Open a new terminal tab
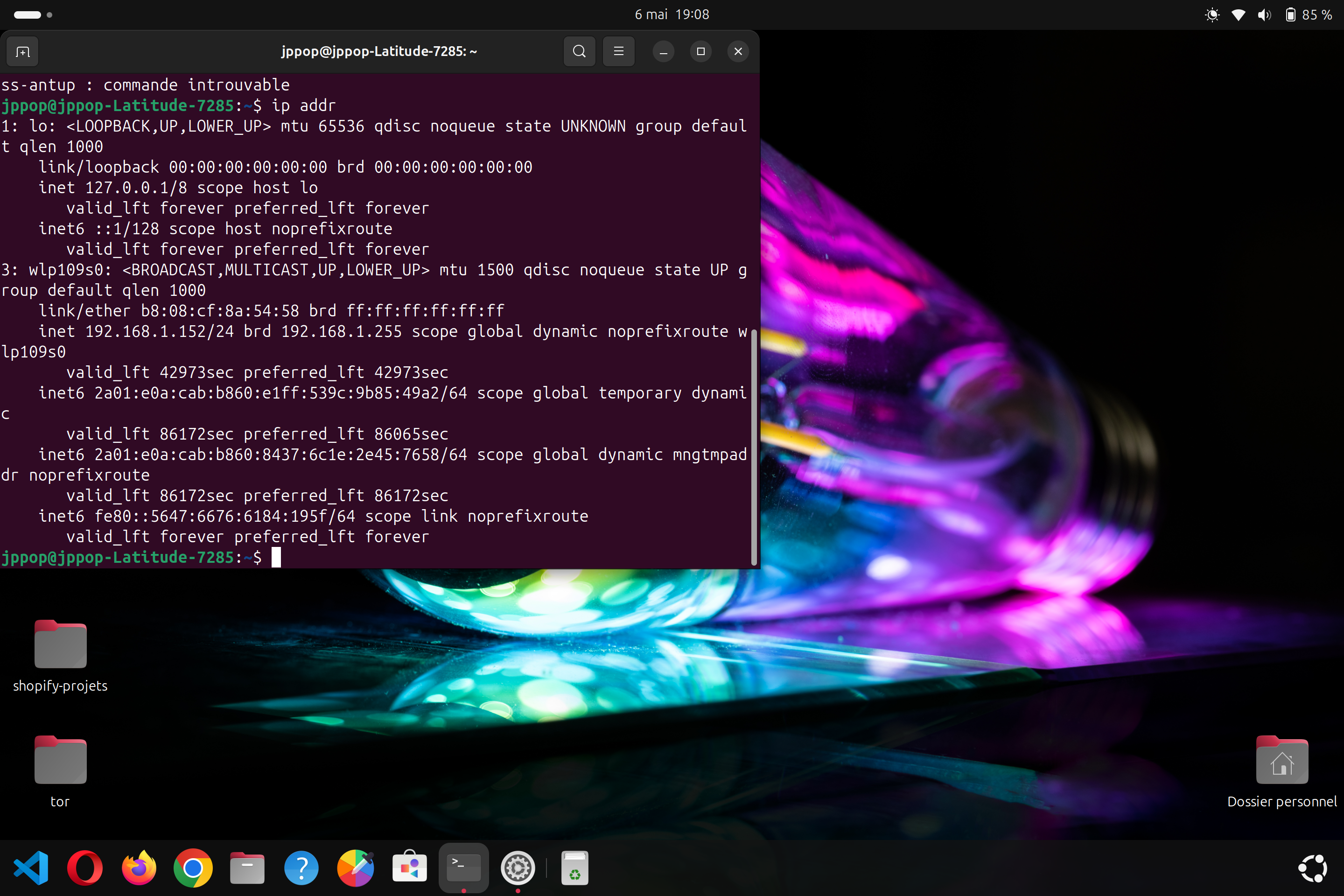The height and width of the screenshot is (896, 1344). [23, 51]
